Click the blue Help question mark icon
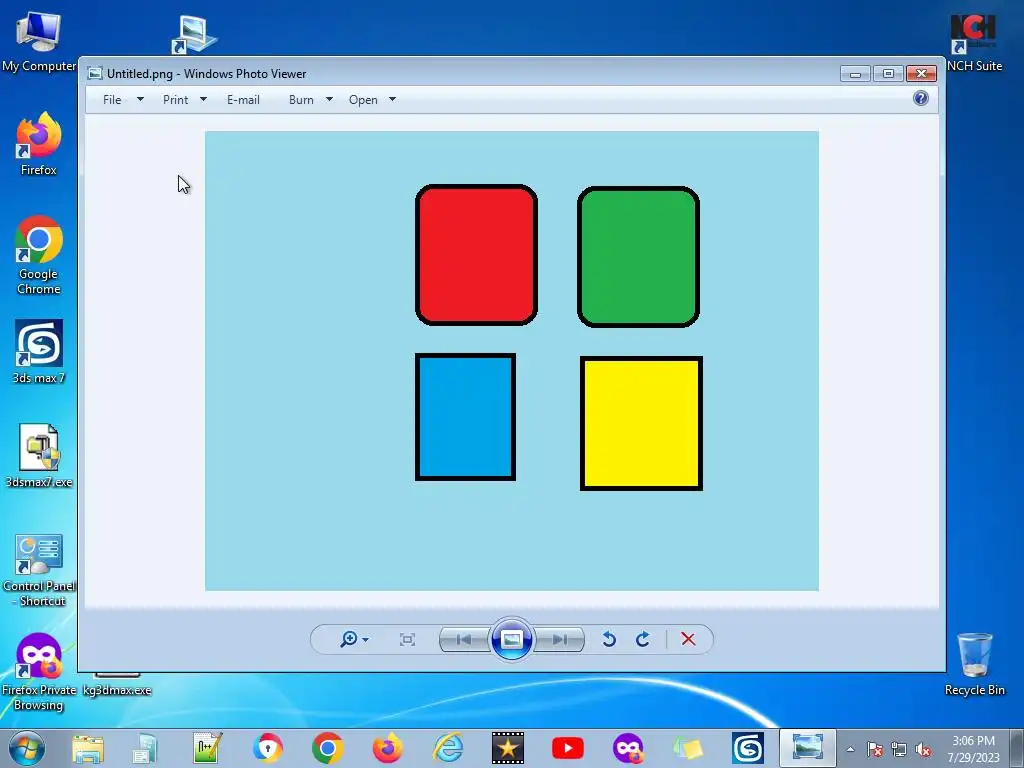This screenshot has height=768, width=1024. click(921, 98)
